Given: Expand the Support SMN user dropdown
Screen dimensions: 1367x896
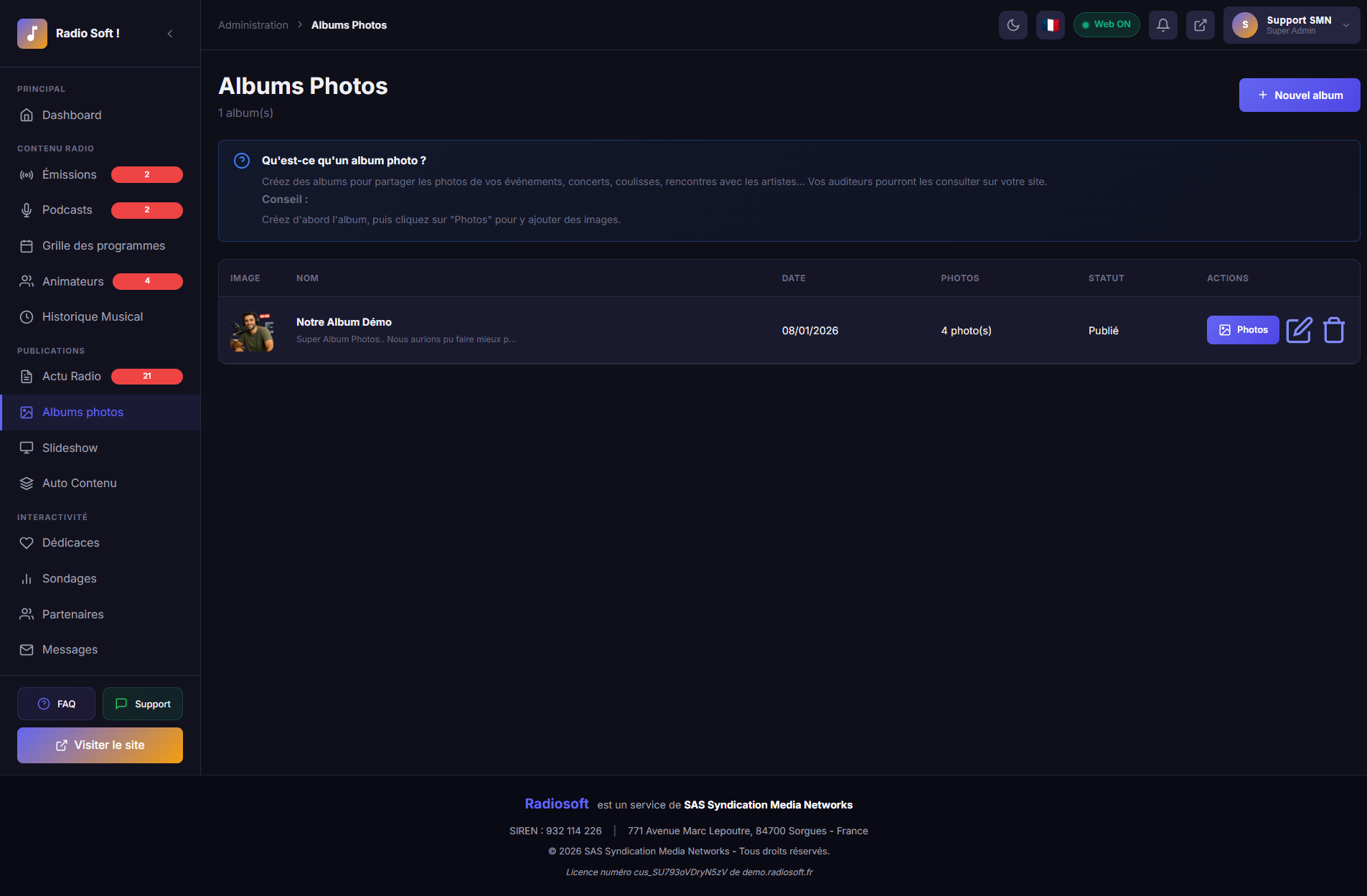Looking at the screenshot, I should pyautogui.click(x=1346, y=25).
